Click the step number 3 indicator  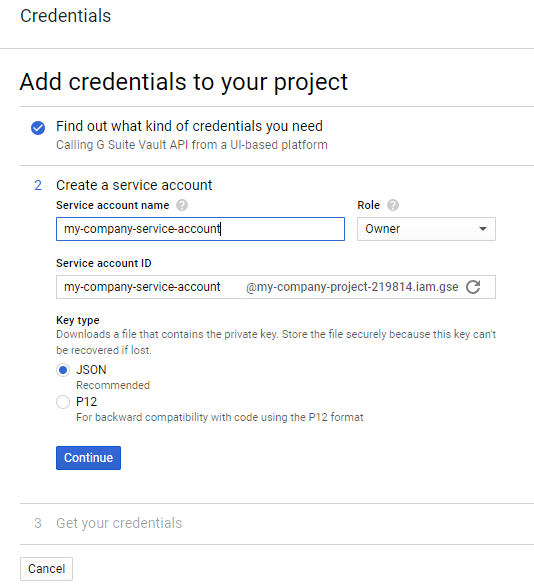click(38, 523)
